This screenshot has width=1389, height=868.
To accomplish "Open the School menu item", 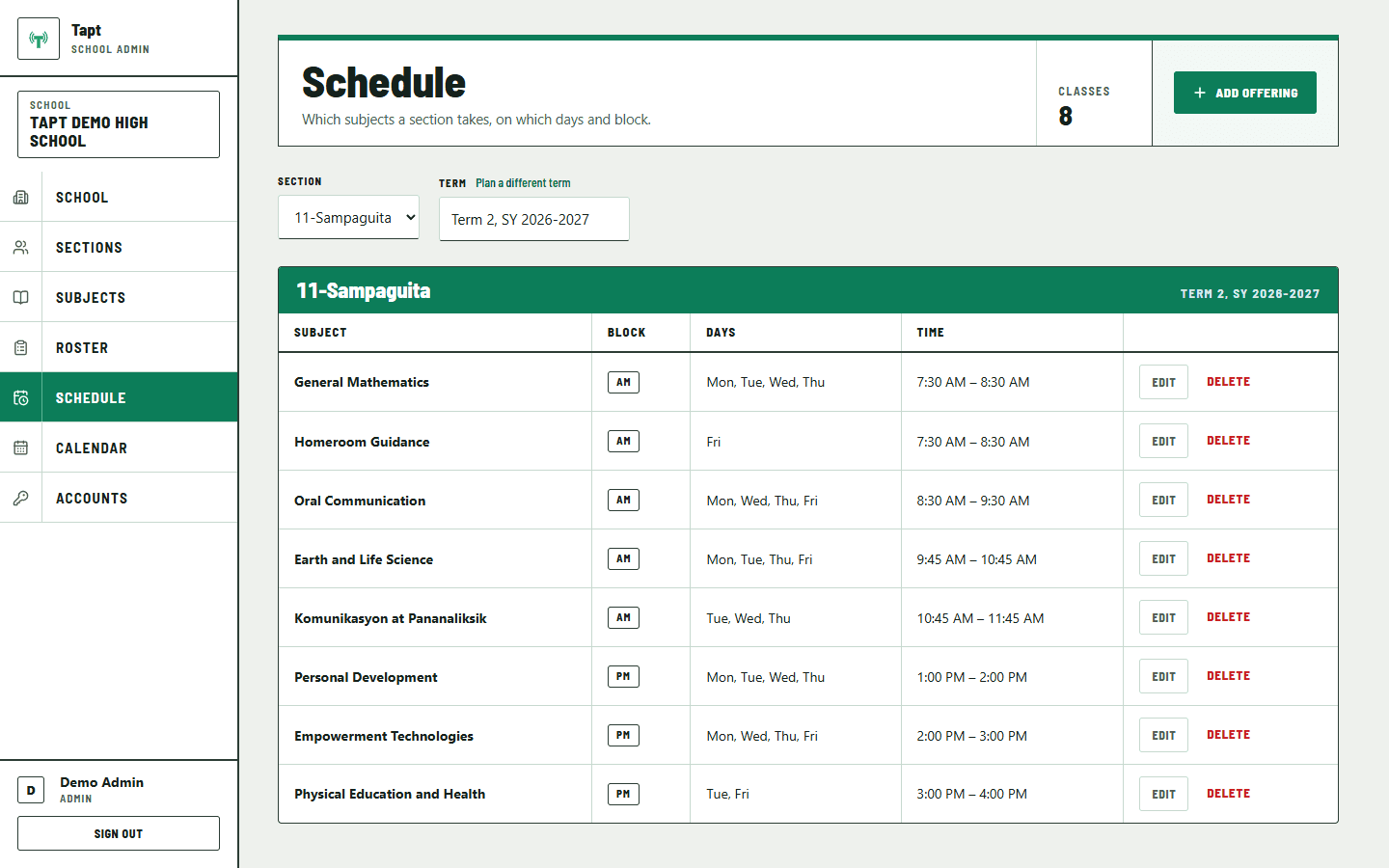I will point(119,198).
